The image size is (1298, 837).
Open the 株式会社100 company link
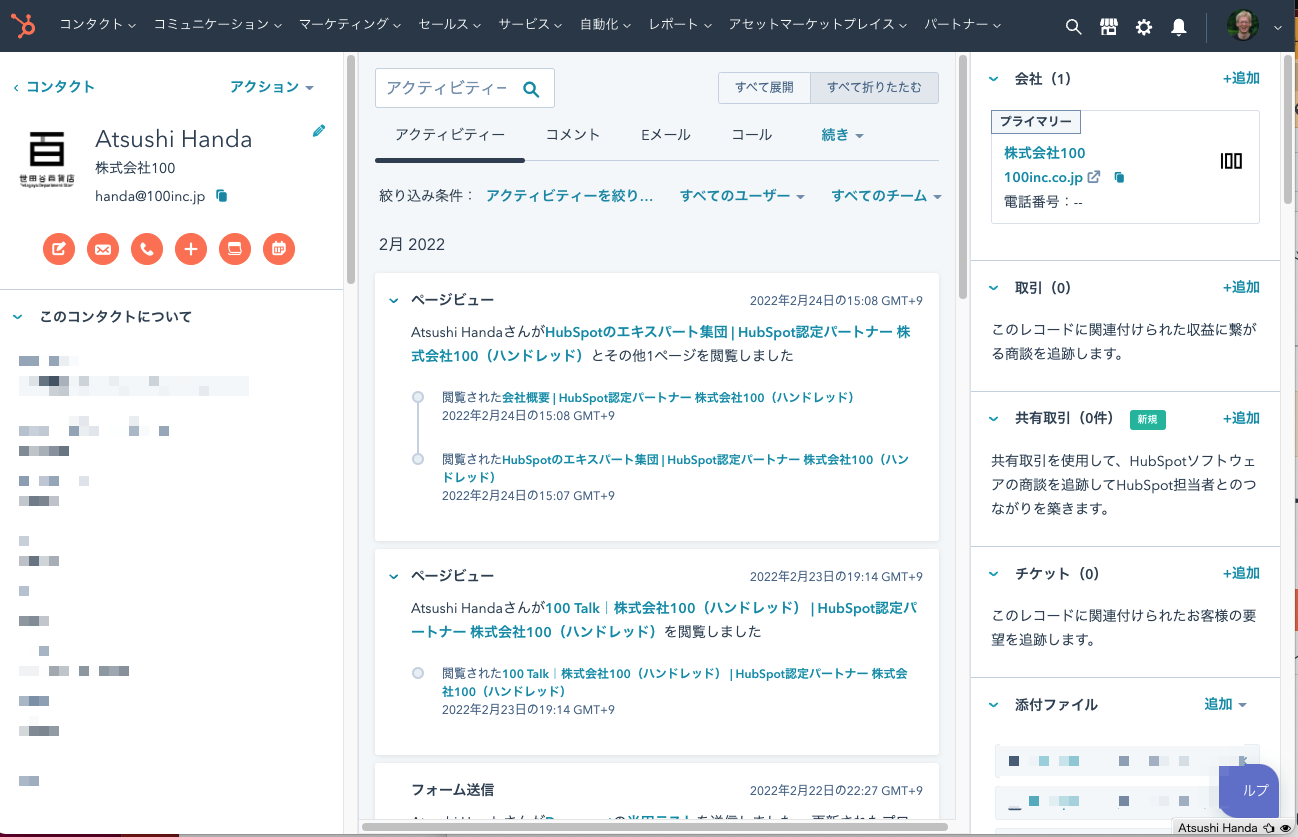pos(1044,153)
